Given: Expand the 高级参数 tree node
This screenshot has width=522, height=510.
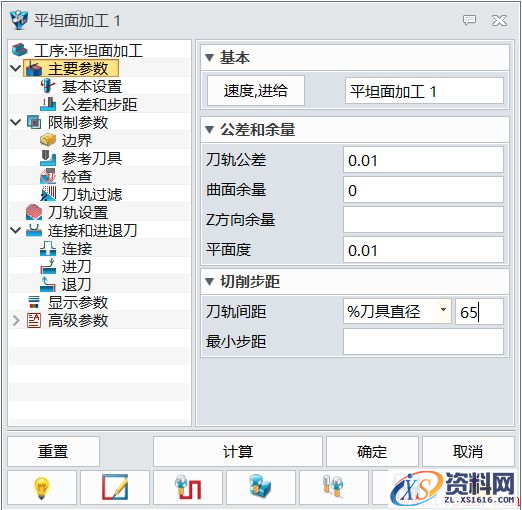Looking at the screenshot, I should click(16, 320).
